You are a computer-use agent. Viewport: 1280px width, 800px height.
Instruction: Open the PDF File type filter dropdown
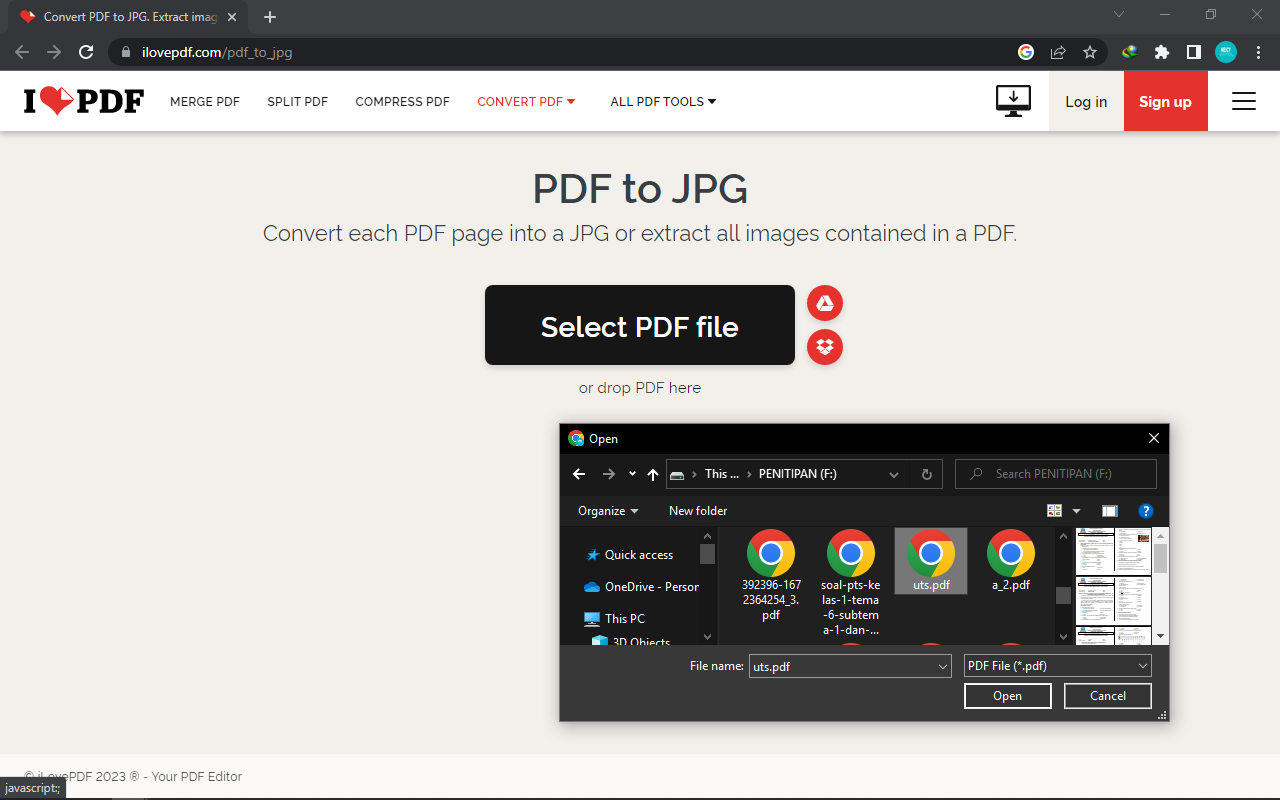tap(1058, 666)
